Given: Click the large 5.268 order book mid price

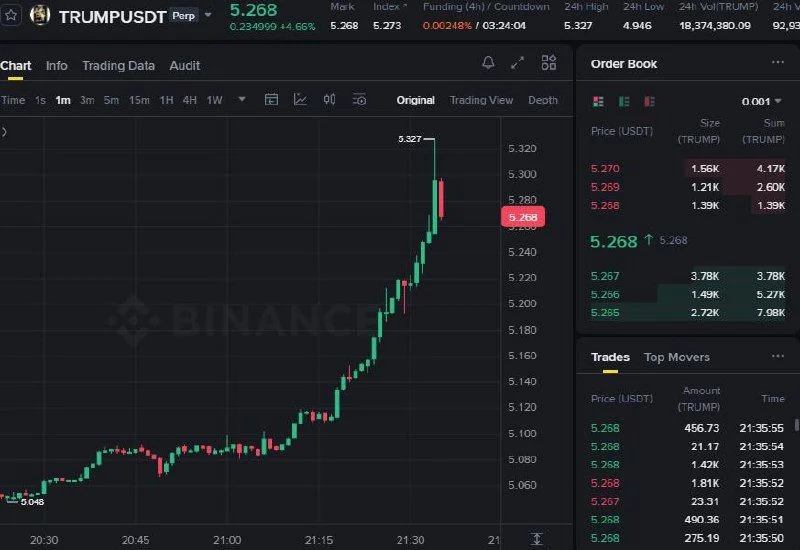Looking at the screenshot, I should point(614,241).
